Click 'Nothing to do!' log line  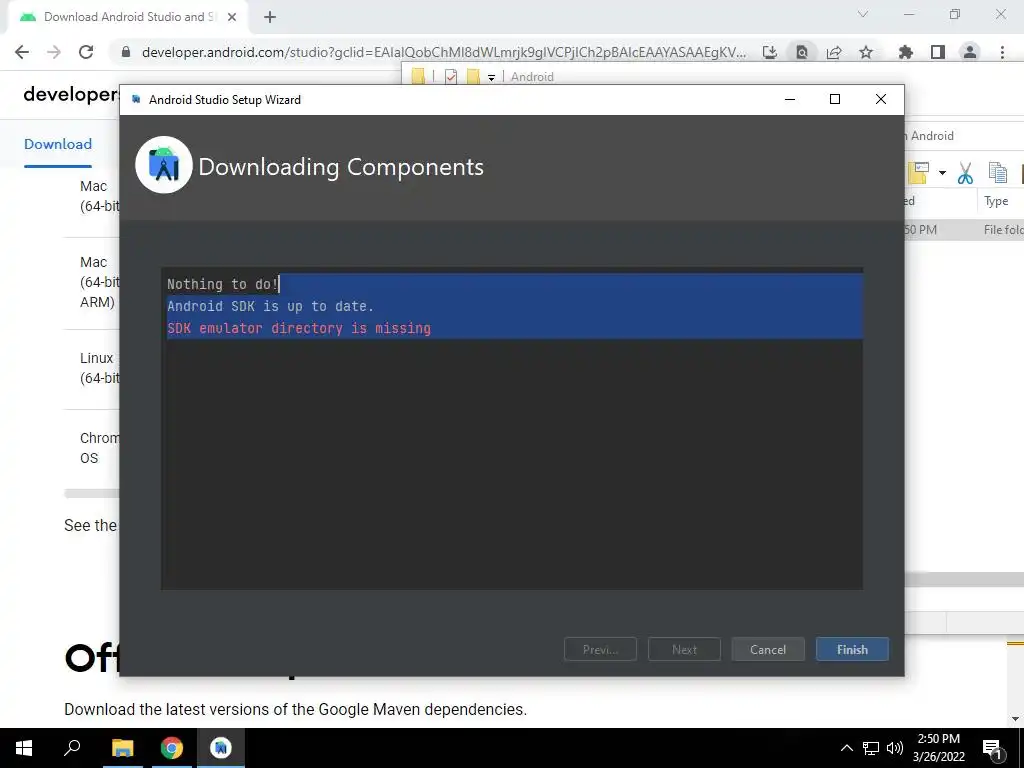[x=222, y=284]
